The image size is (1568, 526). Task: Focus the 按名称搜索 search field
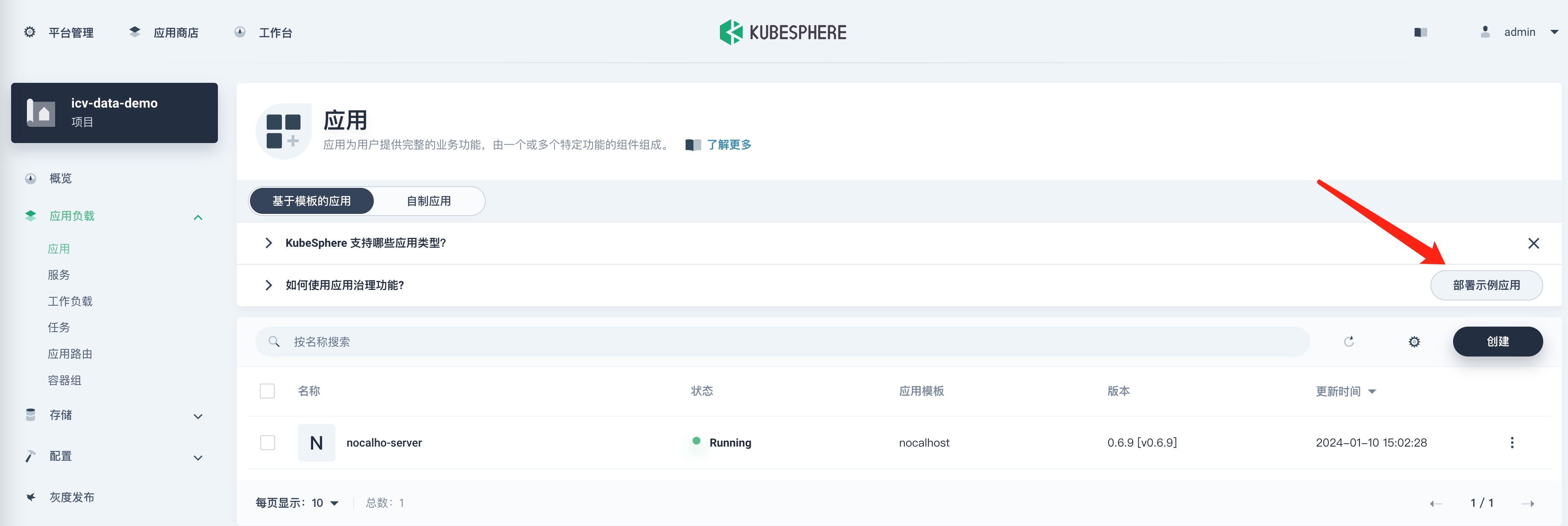click(x=782, y=342)
